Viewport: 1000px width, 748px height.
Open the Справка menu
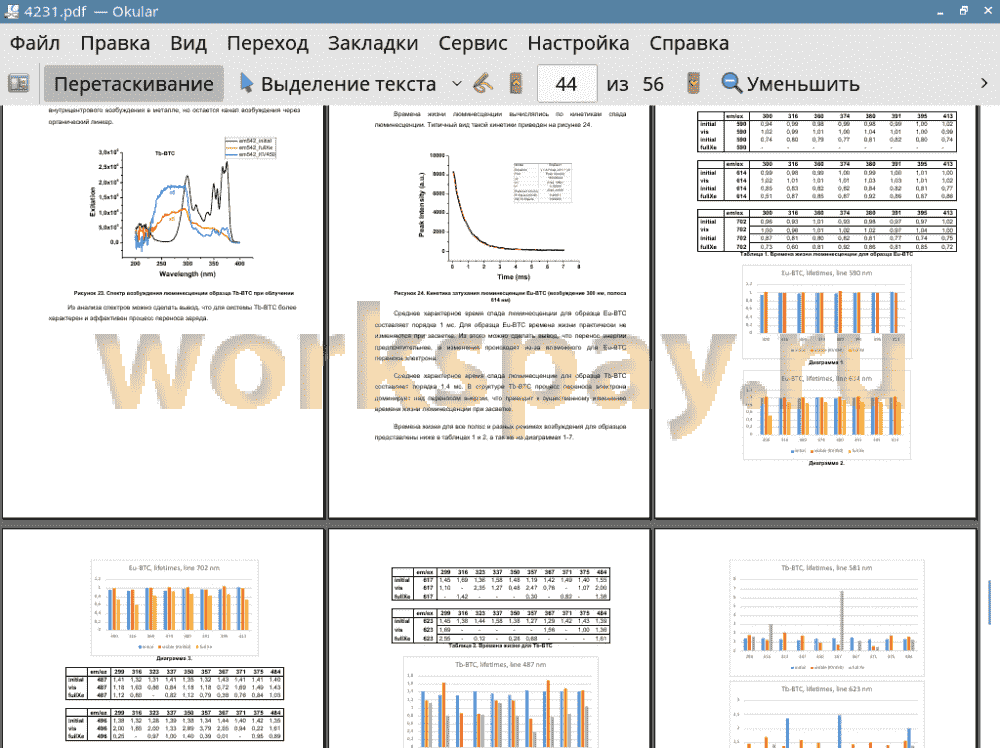coord(689,43)
